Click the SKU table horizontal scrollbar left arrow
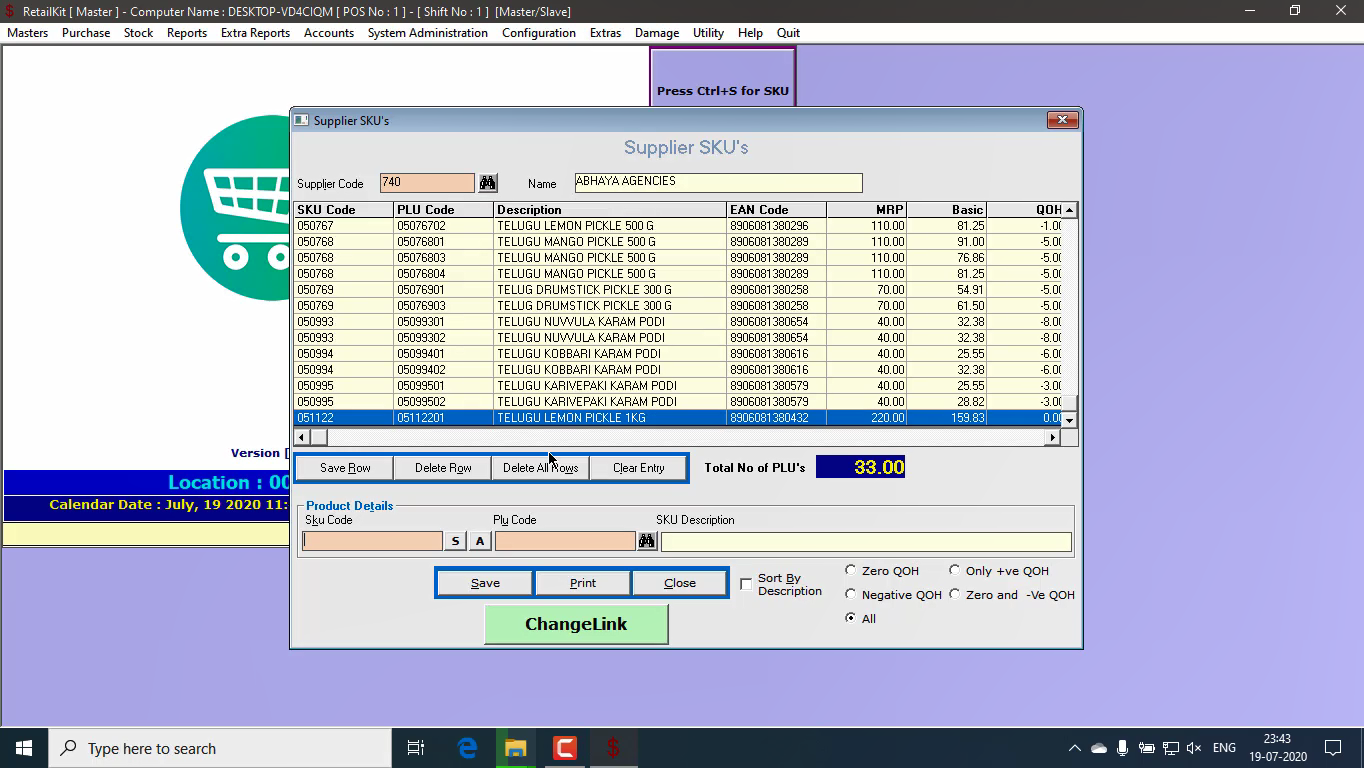 (x=302, y=437)
